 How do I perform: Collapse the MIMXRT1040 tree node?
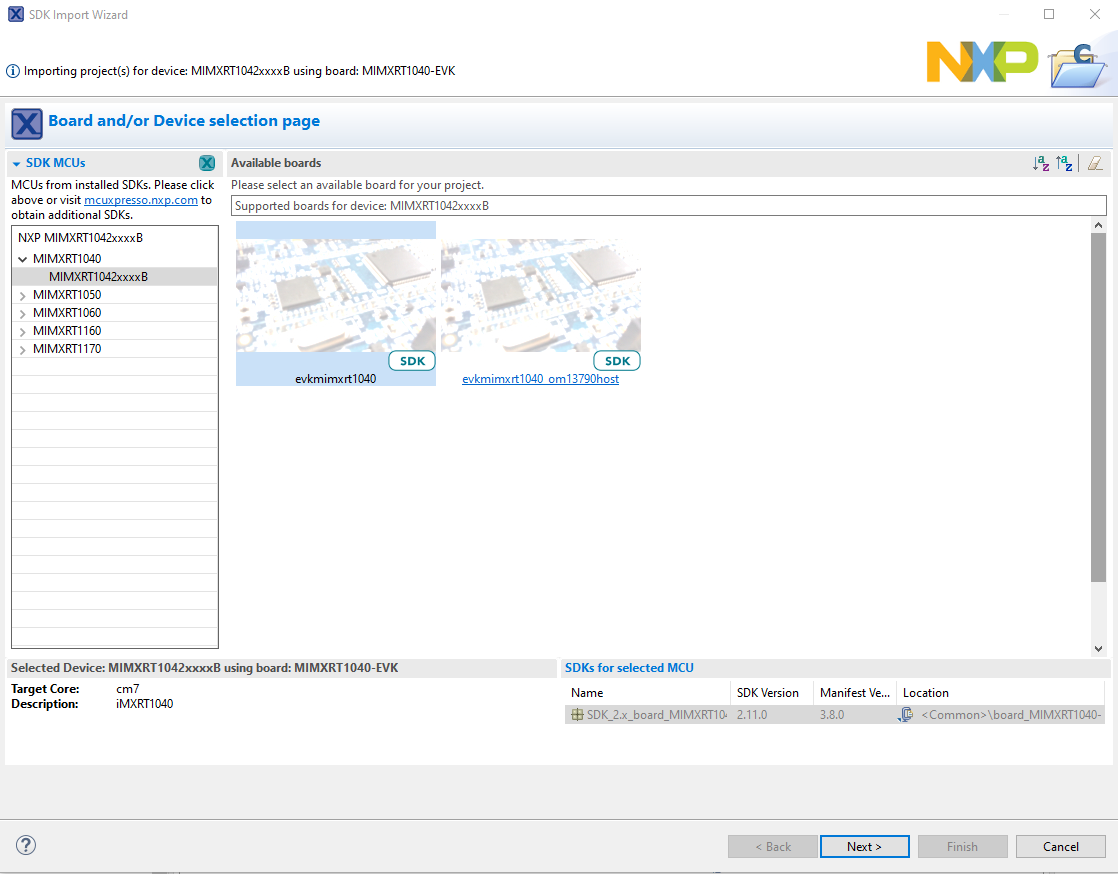tap(22, 259)
